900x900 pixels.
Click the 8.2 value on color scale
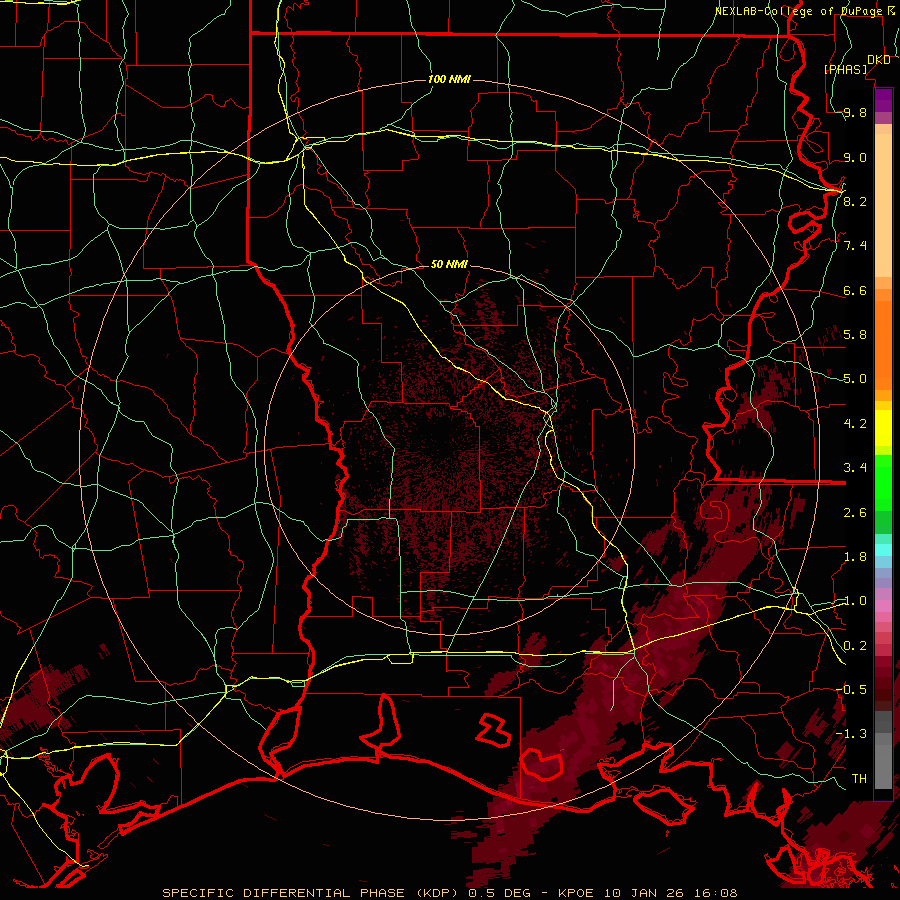click(855, 201)
